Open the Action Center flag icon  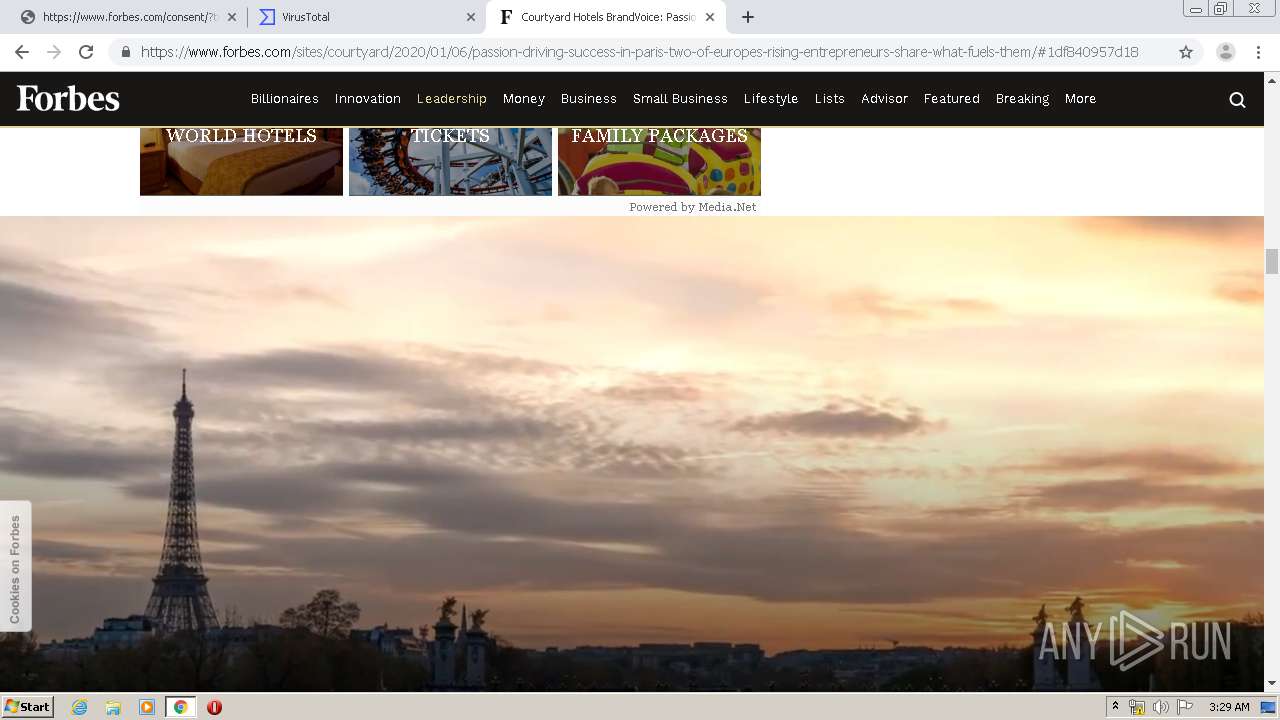click(x=1185, y=707)
